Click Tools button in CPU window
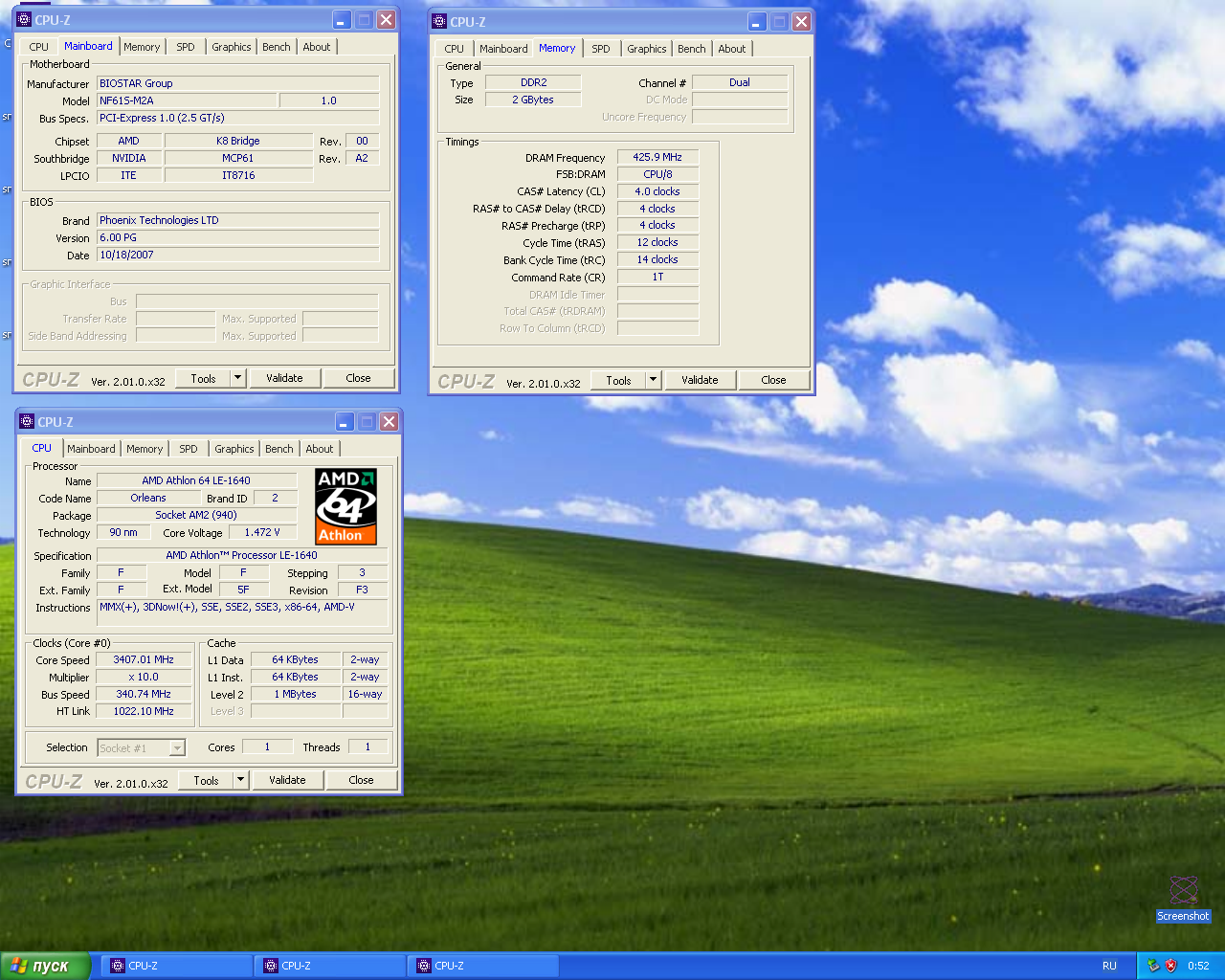Viewport: 1225px width, 980px height. [206, 780]
